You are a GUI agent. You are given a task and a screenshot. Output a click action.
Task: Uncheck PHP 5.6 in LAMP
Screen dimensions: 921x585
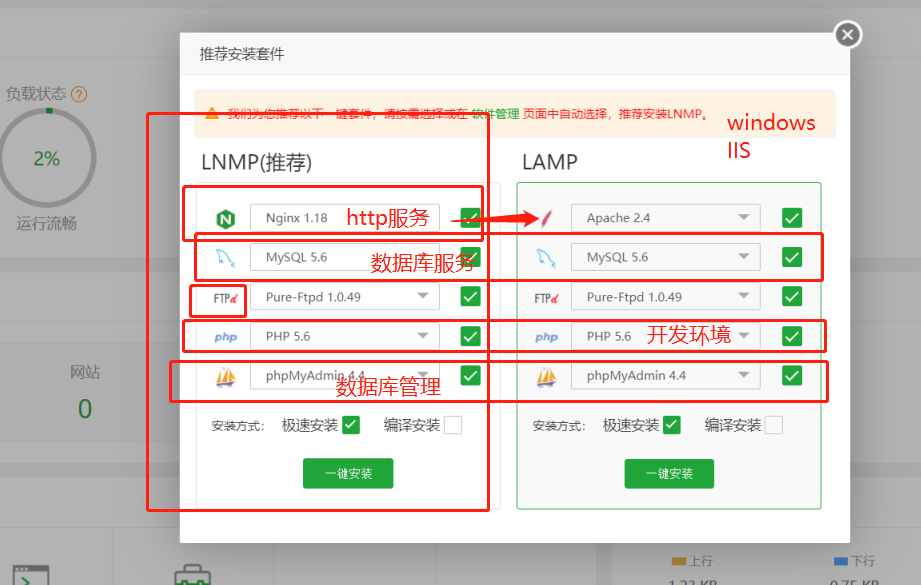pos(792,336)
